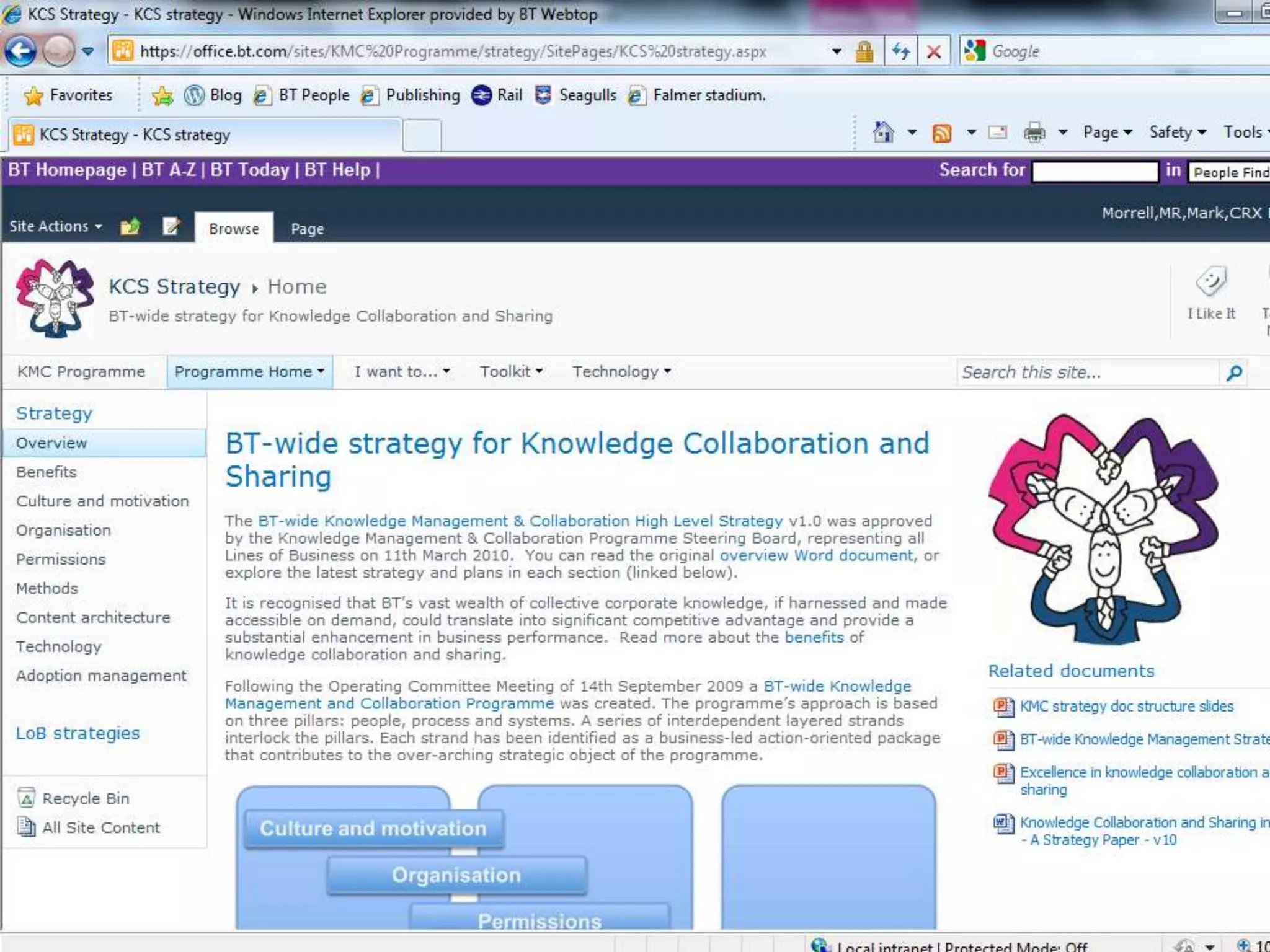The image size is (1270, 952).
Task: Expand the RSS feeds dropdown arrow
Action: 971,132
